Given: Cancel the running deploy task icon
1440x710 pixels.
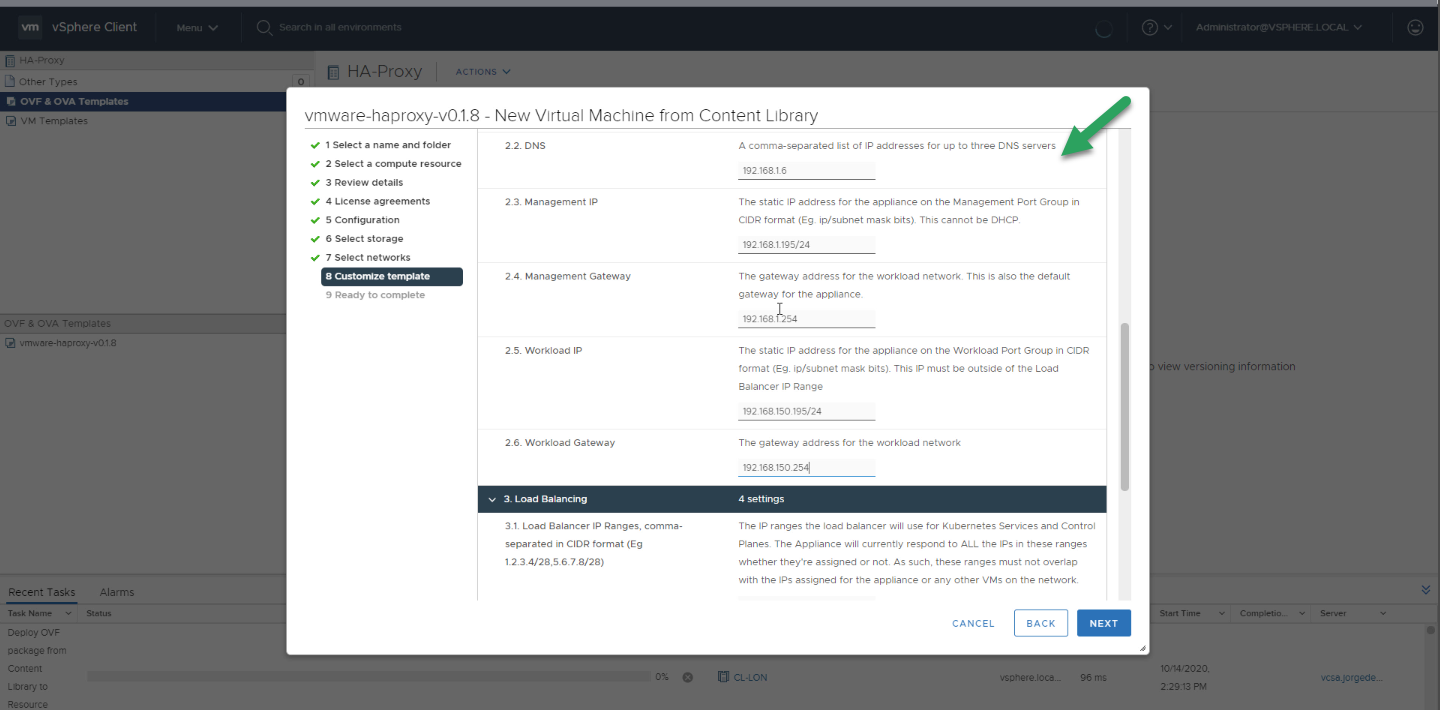Looking at the screenshot, I should pyautogui.click(x=688, y=677).
